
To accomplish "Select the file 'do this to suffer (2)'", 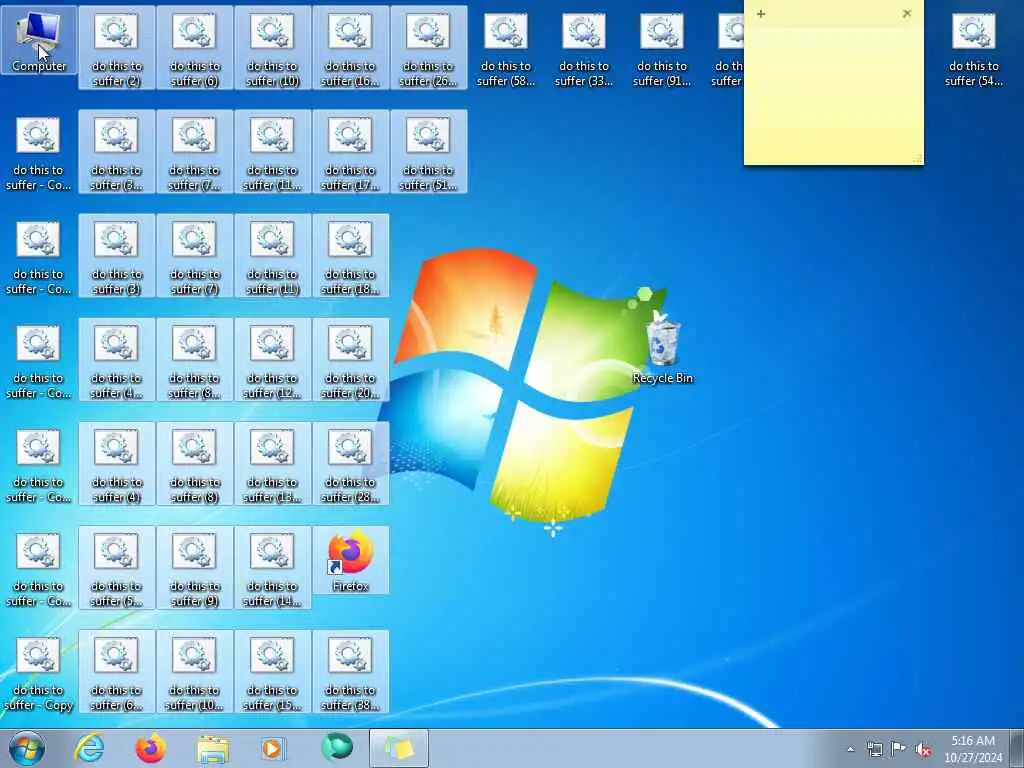I will click(117, 48).
